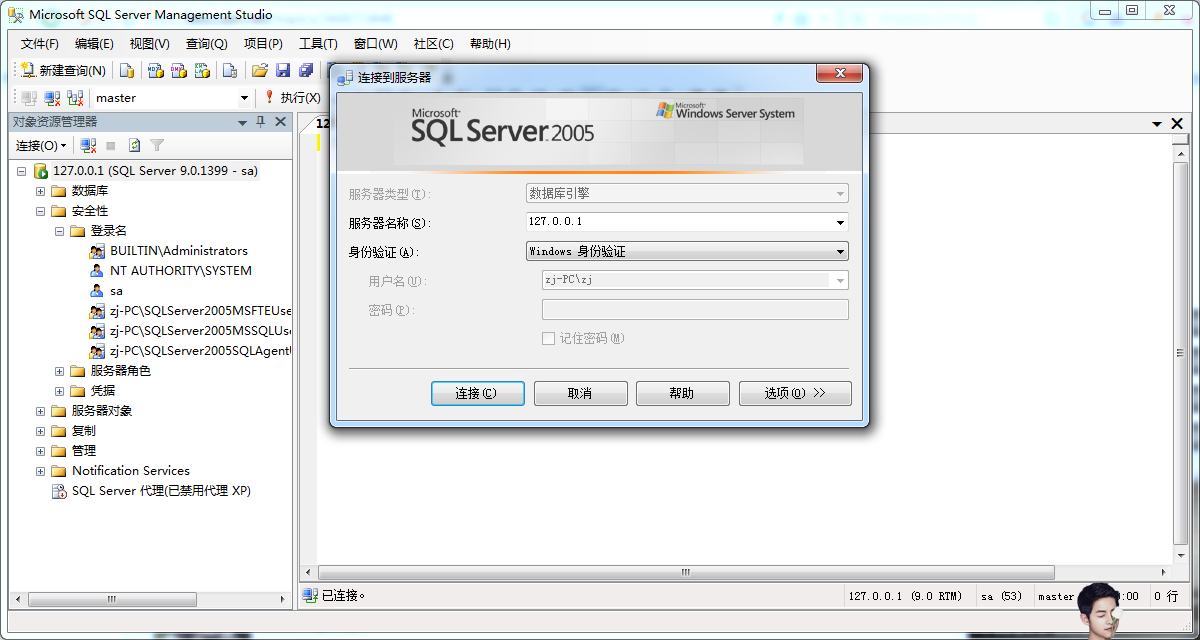Image resolution: width=1200 pixels, height=640 pixels.
Task: Open the Window (窗口) menu
Action: [375, 44]
